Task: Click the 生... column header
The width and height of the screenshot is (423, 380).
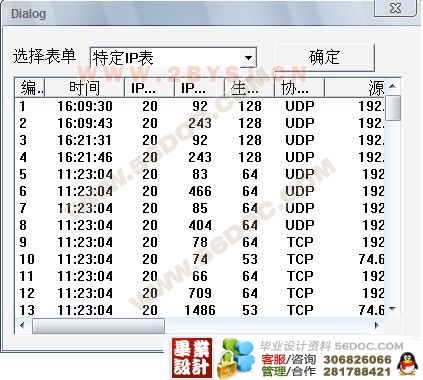Action: tap(249, 88)
